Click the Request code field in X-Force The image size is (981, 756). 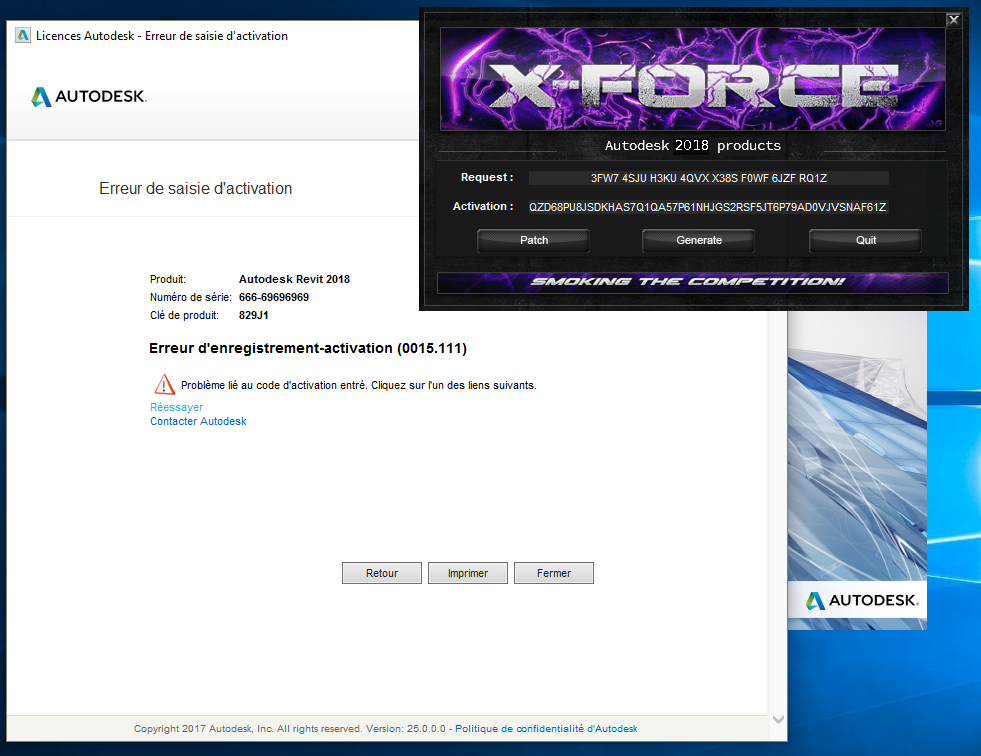coord(709,178)
